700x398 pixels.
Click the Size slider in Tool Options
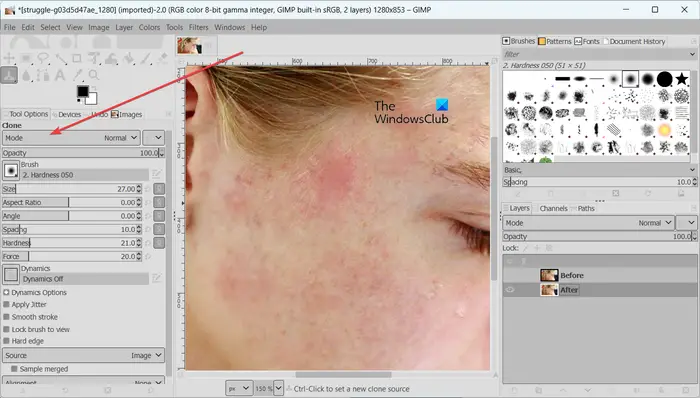(x=71, y=189)
